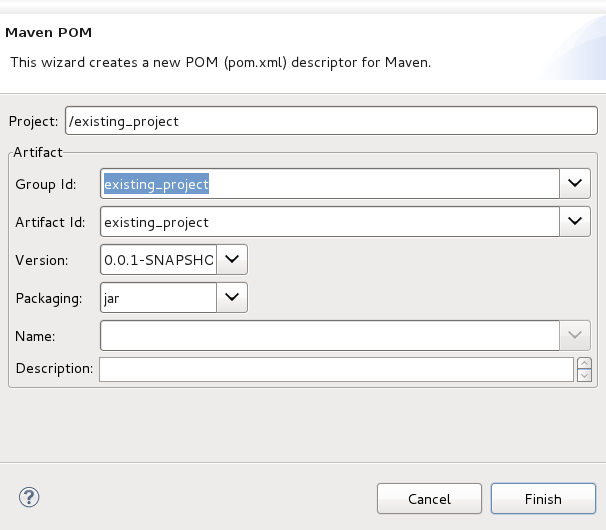Click the Name: label
This screenshot has height=530, width=606.
coord(35,336)
